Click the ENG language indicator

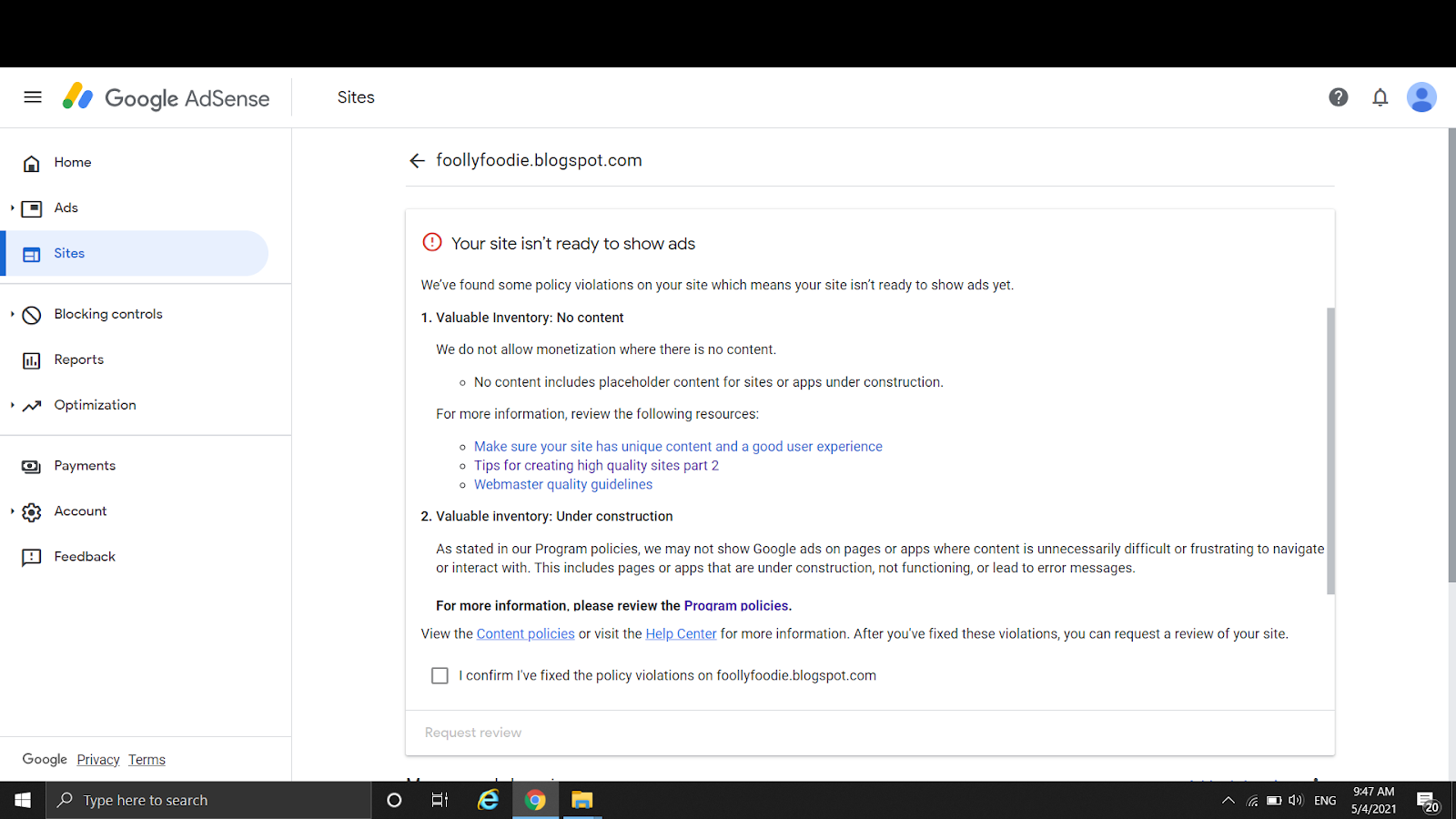[1325, 801]
